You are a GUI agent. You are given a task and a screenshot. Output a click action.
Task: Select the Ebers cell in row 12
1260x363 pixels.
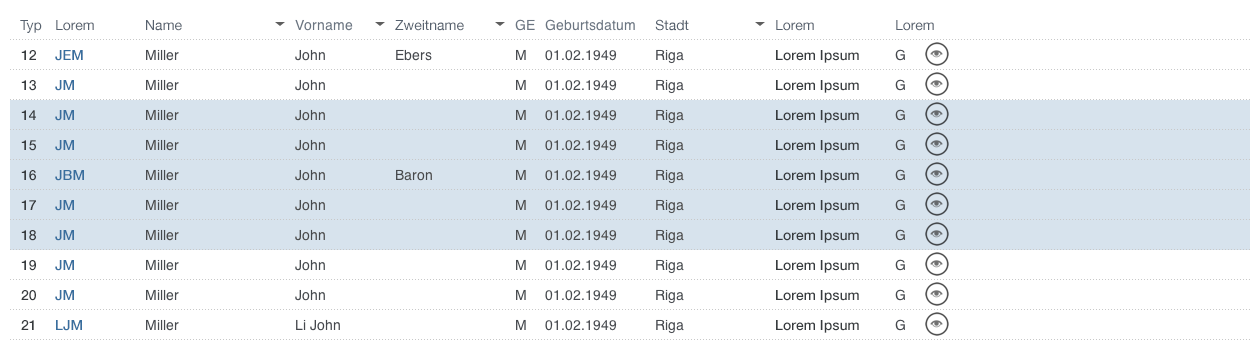click(x=413, y=55)
